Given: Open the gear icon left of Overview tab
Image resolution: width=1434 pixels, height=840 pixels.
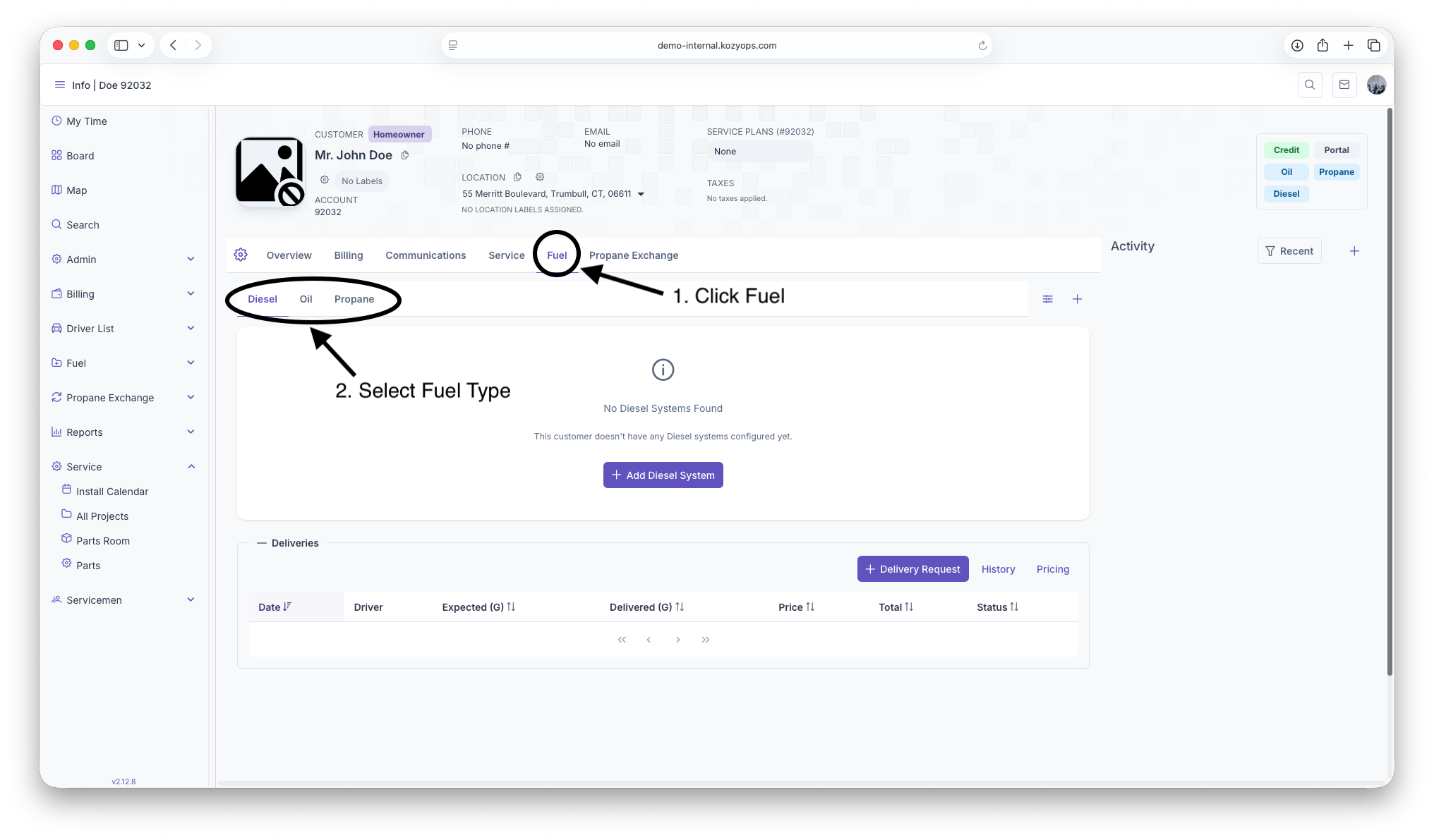Looking at the screenshot, I should click(x=241, y=255).
